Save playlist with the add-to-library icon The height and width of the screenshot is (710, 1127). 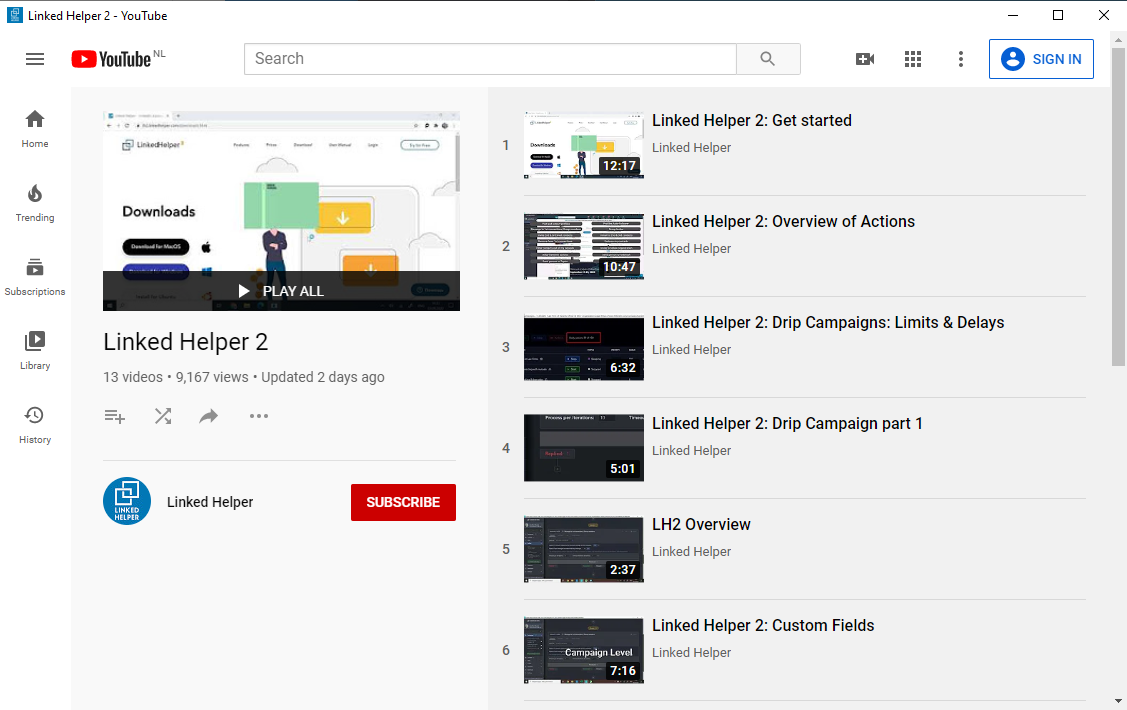[x=114, y=416]
